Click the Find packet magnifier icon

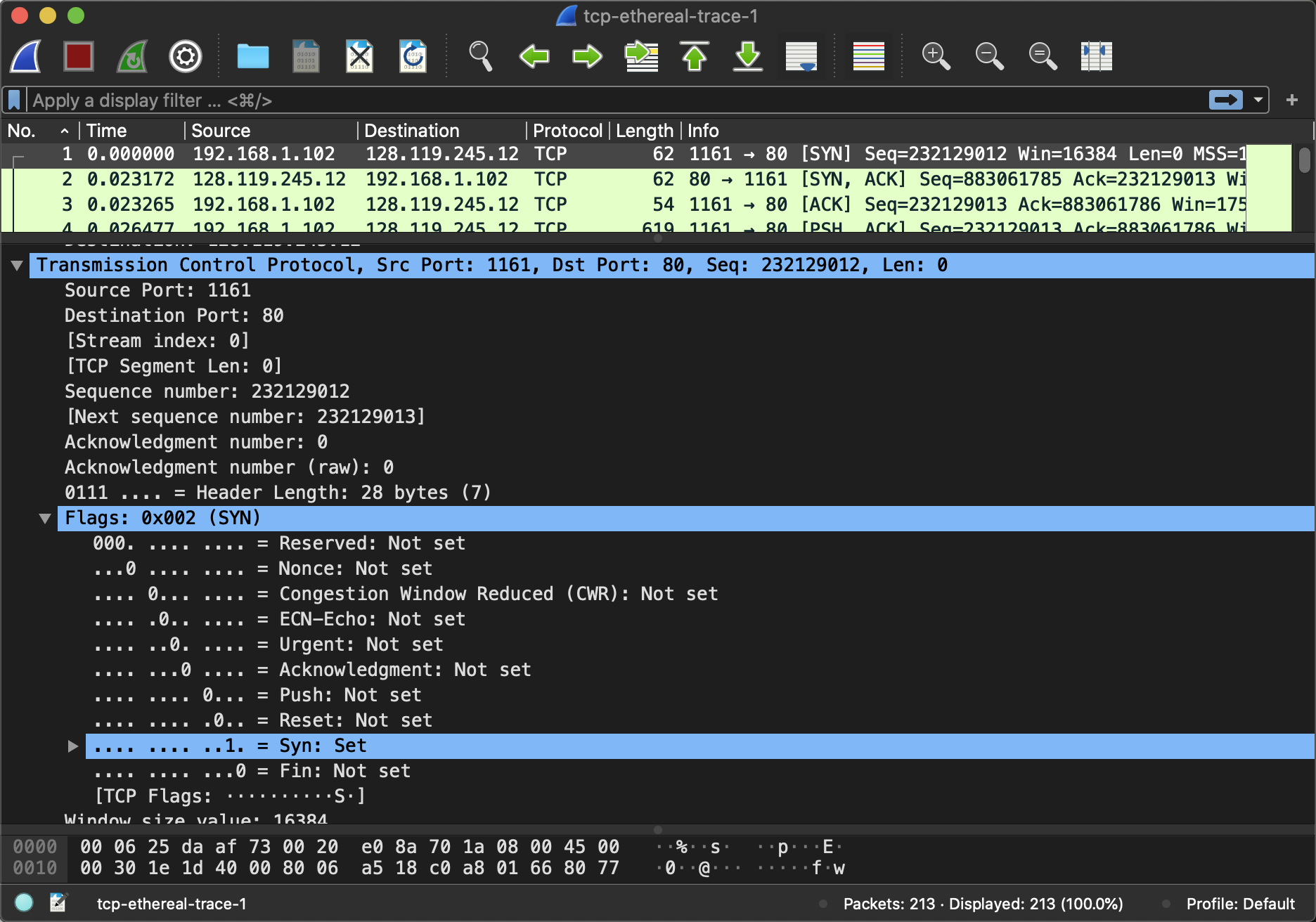click(x=480, y=56)
